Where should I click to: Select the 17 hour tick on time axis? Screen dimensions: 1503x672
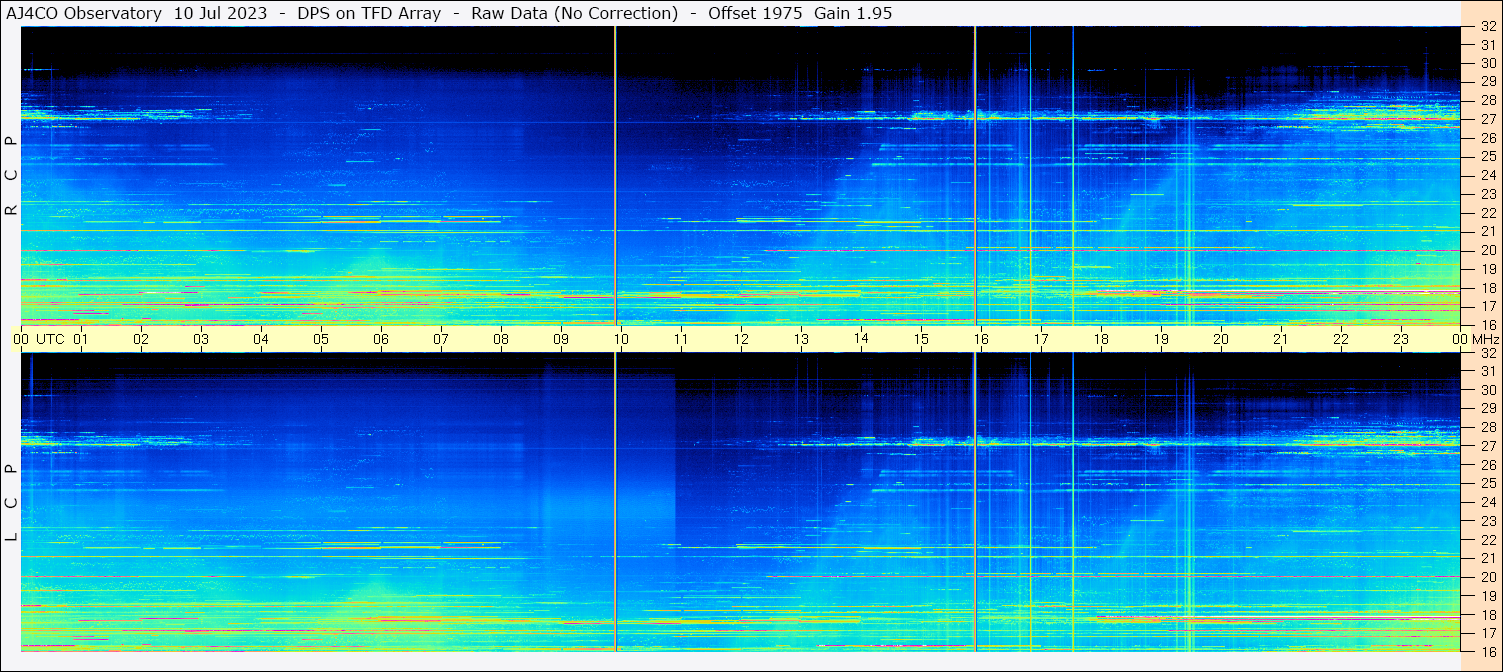[1041, 339]
